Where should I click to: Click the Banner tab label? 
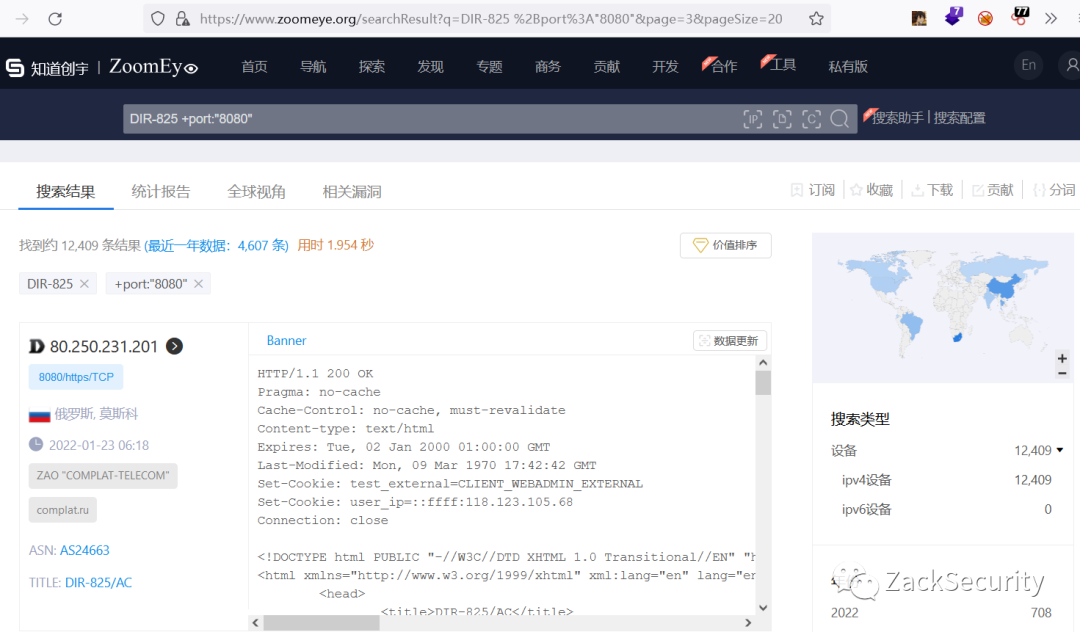click(x=286, y=340)
